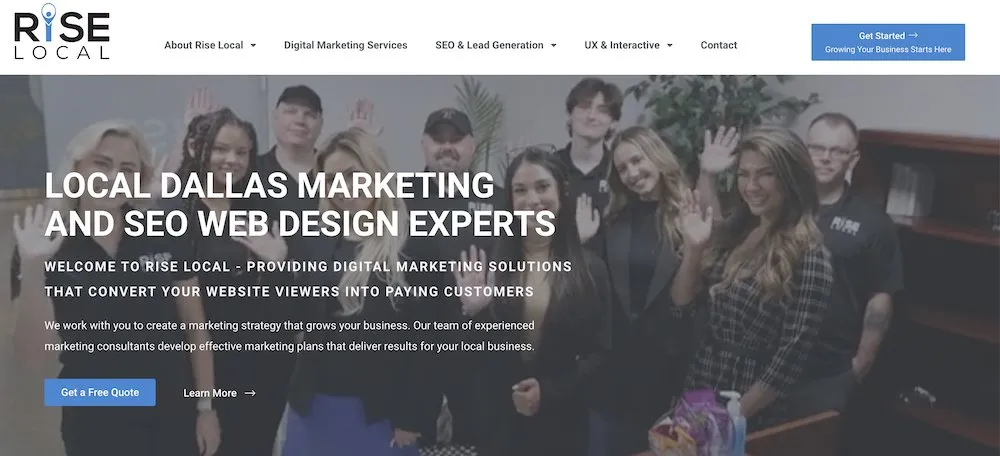
Task: Click the Growing Your Business Starts Here text
Action: click(888, 50)
